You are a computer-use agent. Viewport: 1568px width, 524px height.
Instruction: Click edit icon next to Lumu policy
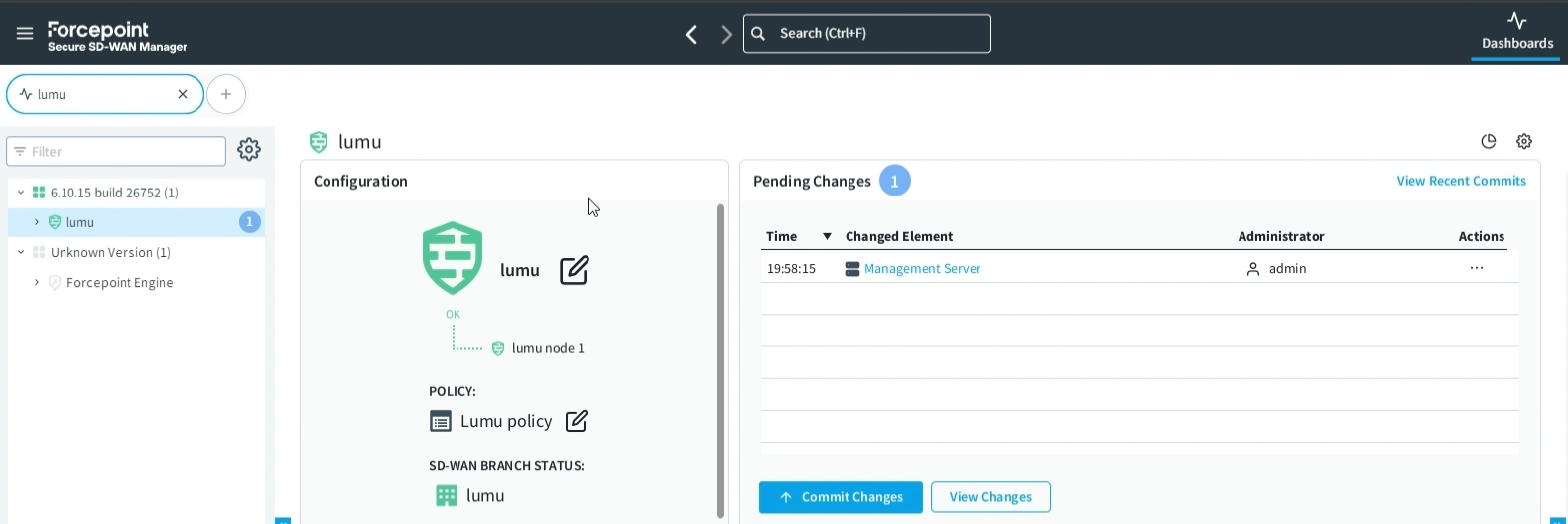pos(576,421)
